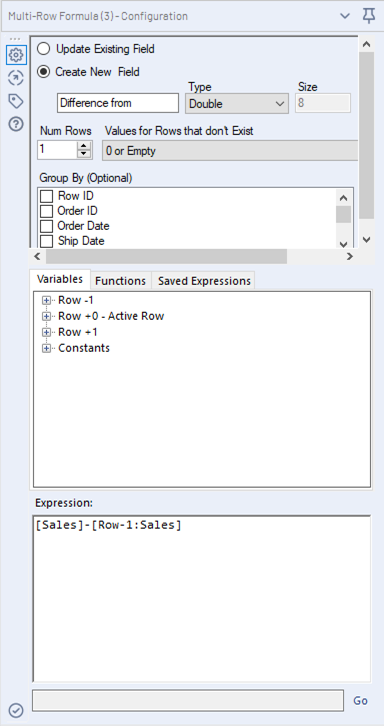Check the Order ID group-by box
This screenshot has height=726, width=384.
[46, 211]
